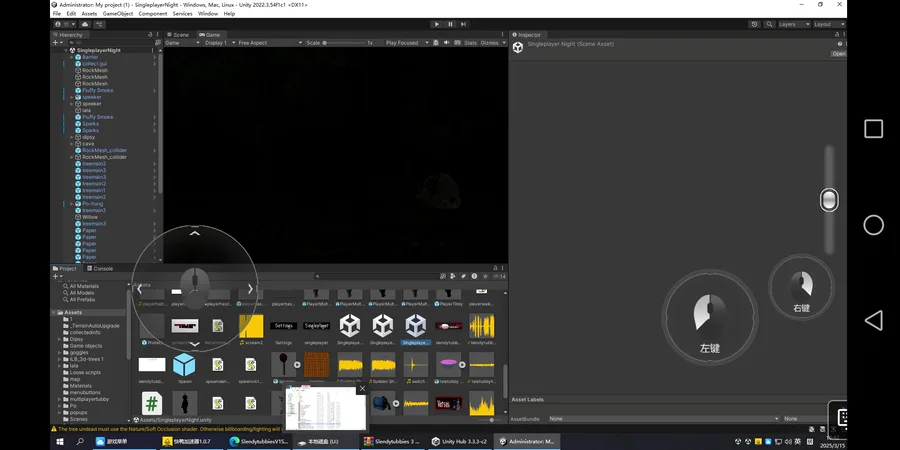Screen dimensions: 900x450
Task: Open the Layout dropdown
Action: pyautogui.click(x=829, y=24)
